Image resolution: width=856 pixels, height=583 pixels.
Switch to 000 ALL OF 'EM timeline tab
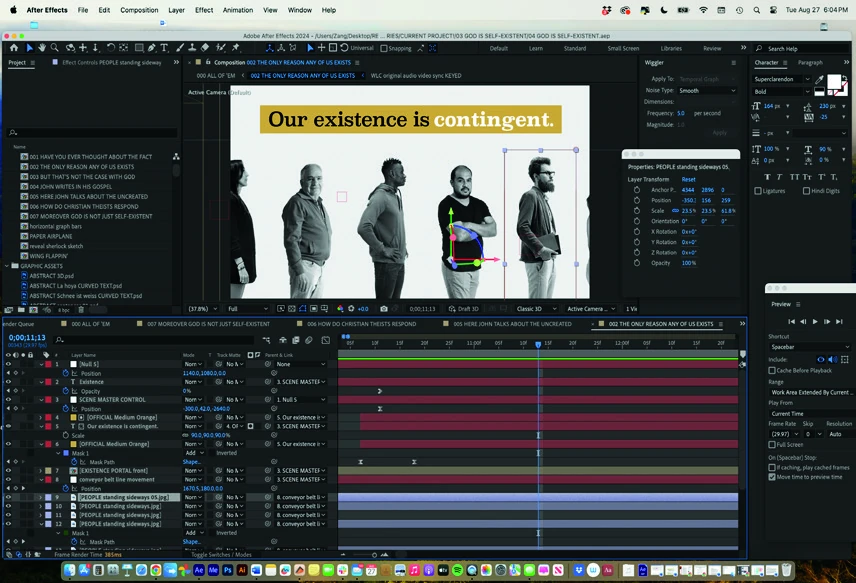tap(91, 324)
